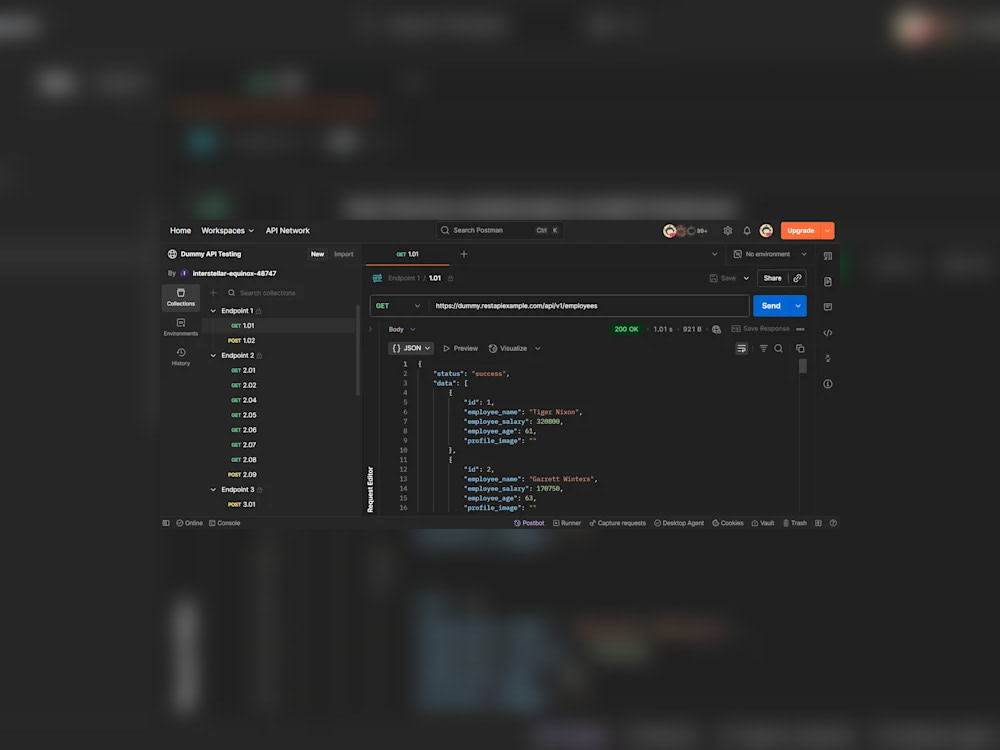Open the Runner from status bar
Viewport: 1000px width, 750px height.
[567, 523]
